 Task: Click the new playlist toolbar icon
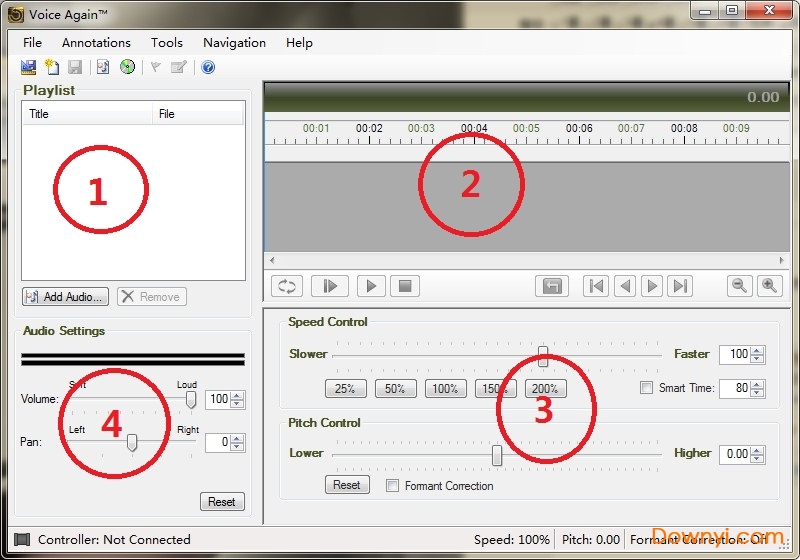52,67
